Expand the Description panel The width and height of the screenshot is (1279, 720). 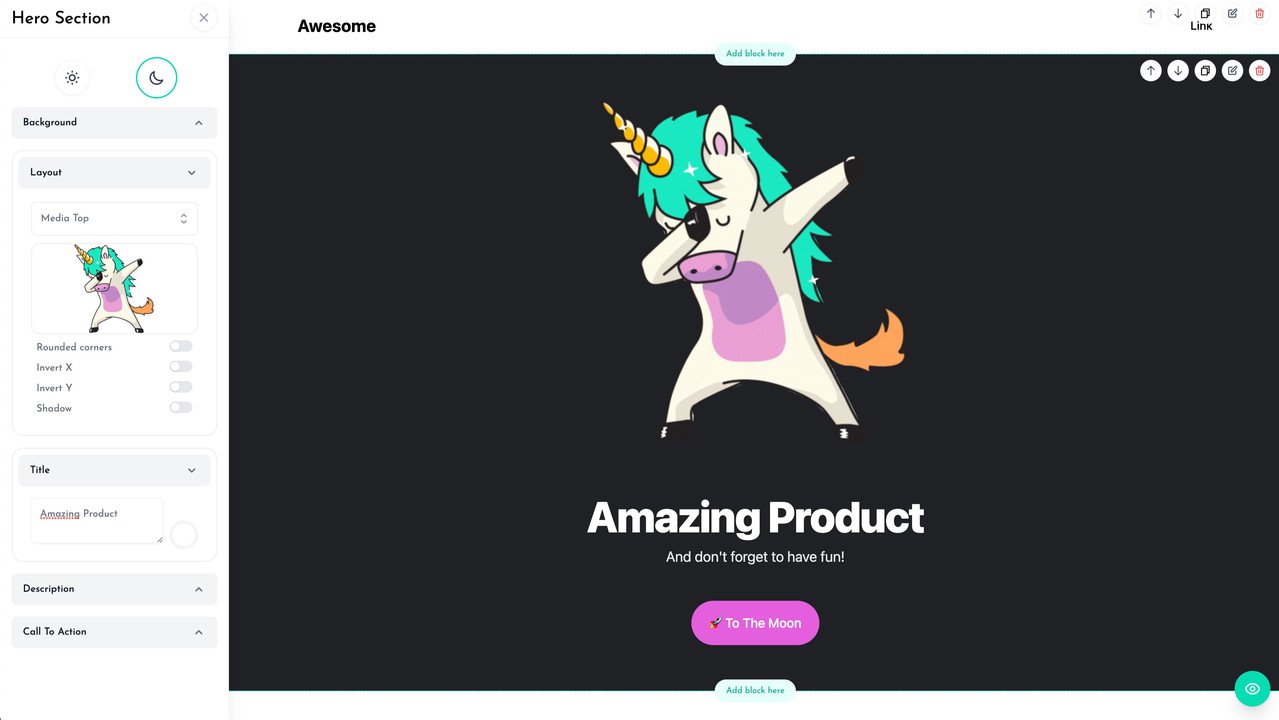114,589
